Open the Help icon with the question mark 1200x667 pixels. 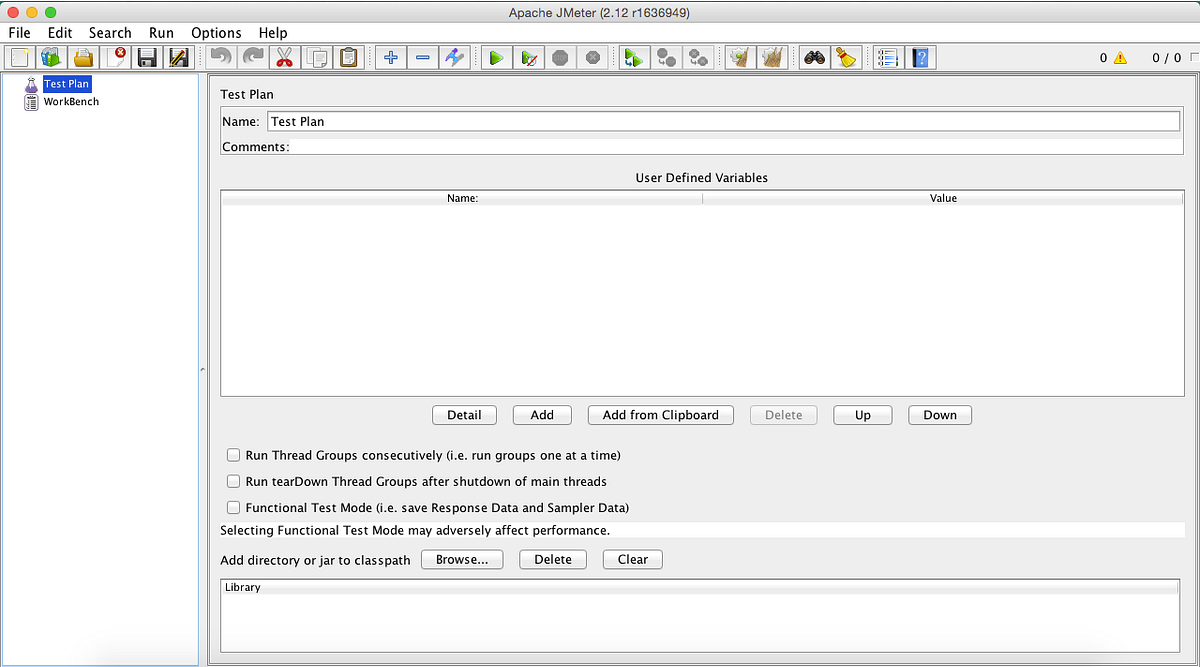919,57
